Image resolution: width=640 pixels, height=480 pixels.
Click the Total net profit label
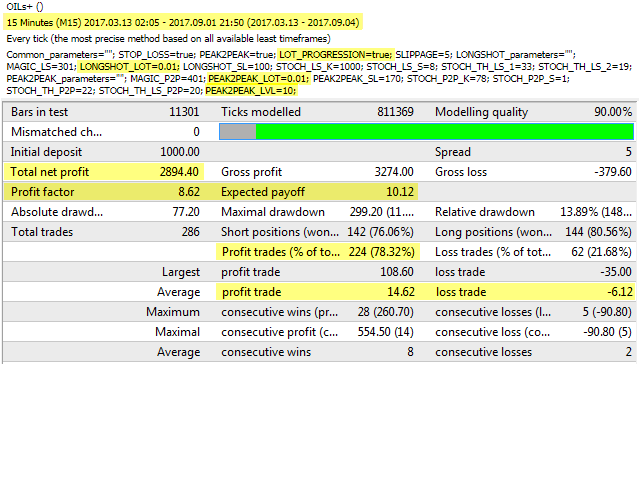tap(50, 172)
